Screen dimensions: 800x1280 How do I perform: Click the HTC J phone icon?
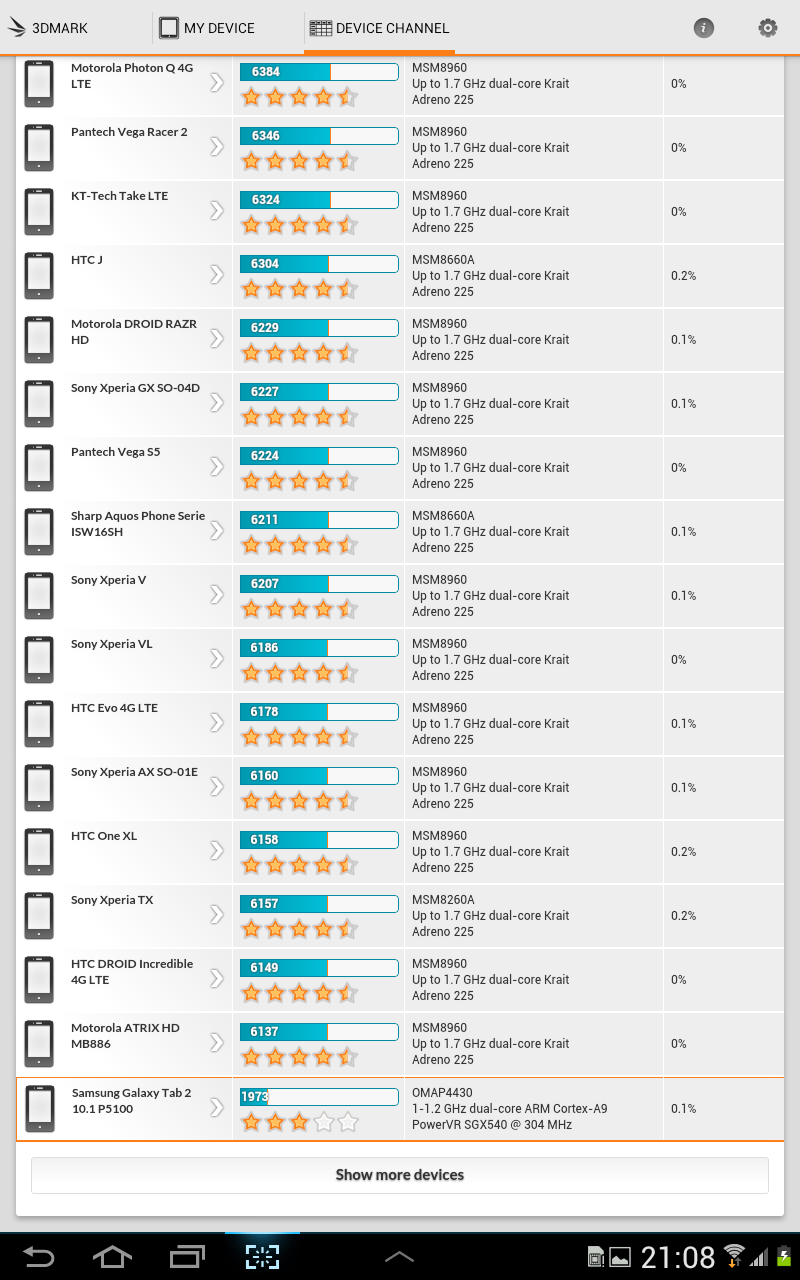point(39,275)
